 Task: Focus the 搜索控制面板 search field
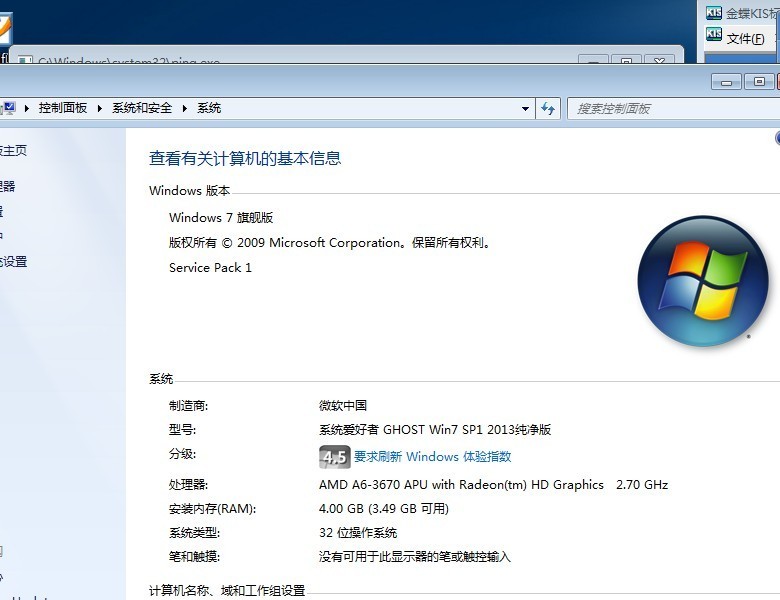coord(674,108)
